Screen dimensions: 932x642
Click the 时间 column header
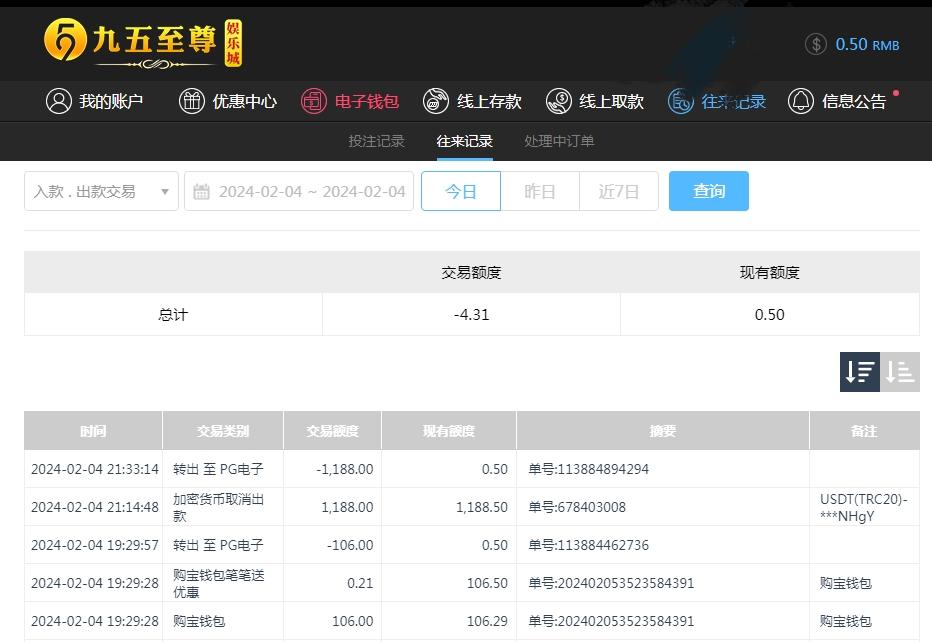point(93,431)
